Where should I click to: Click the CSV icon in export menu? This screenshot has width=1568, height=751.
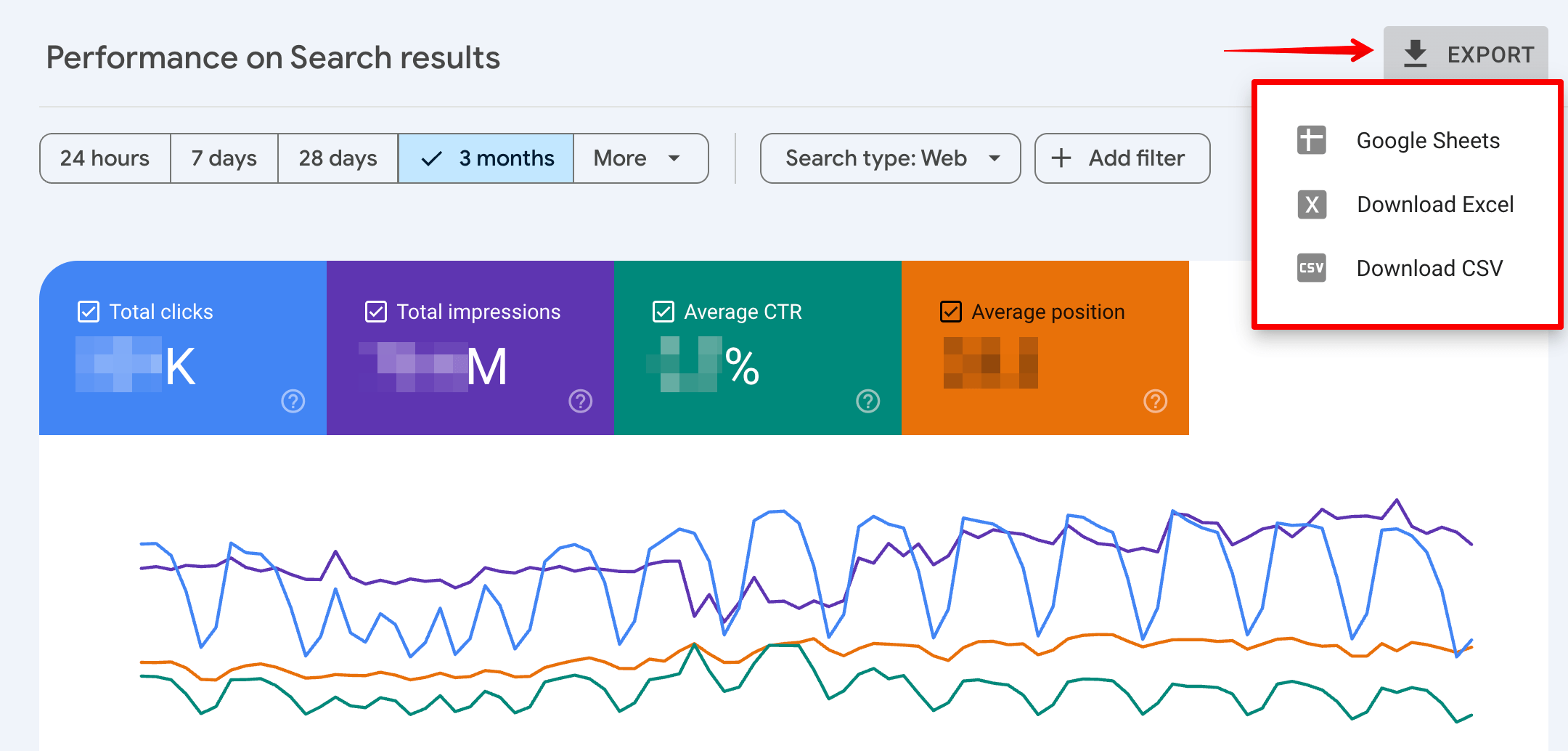click(x=1310, y=268)
